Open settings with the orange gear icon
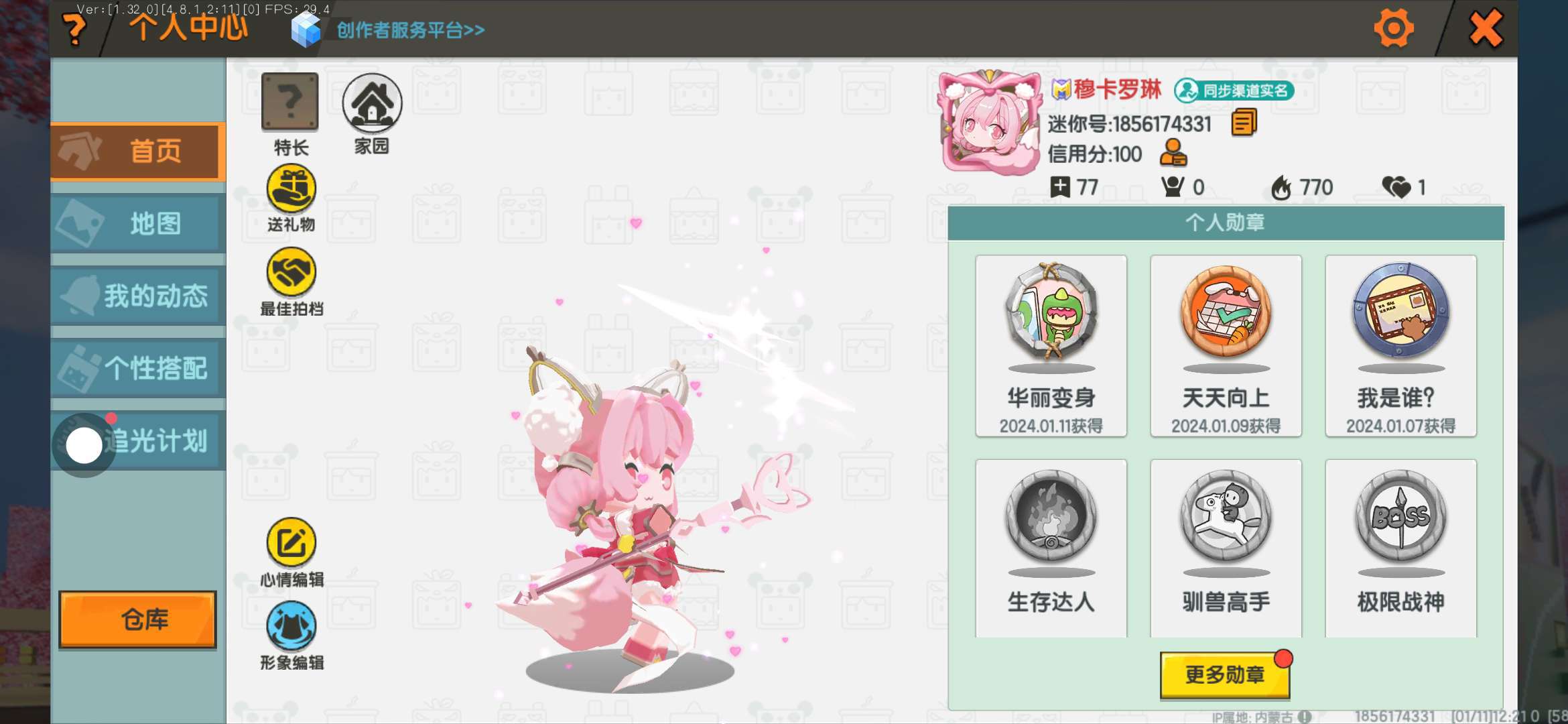The width and height of the screenshot is (1568, 724). pos(1394,28)
